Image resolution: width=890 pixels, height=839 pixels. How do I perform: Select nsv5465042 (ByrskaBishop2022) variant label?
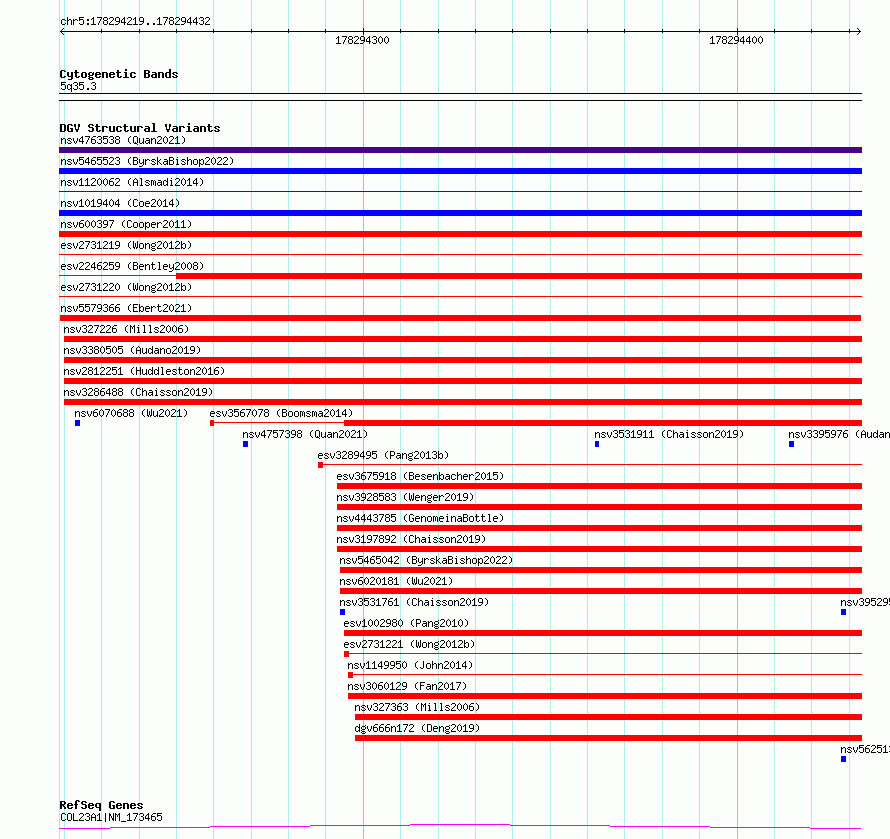tap(426, 560)
